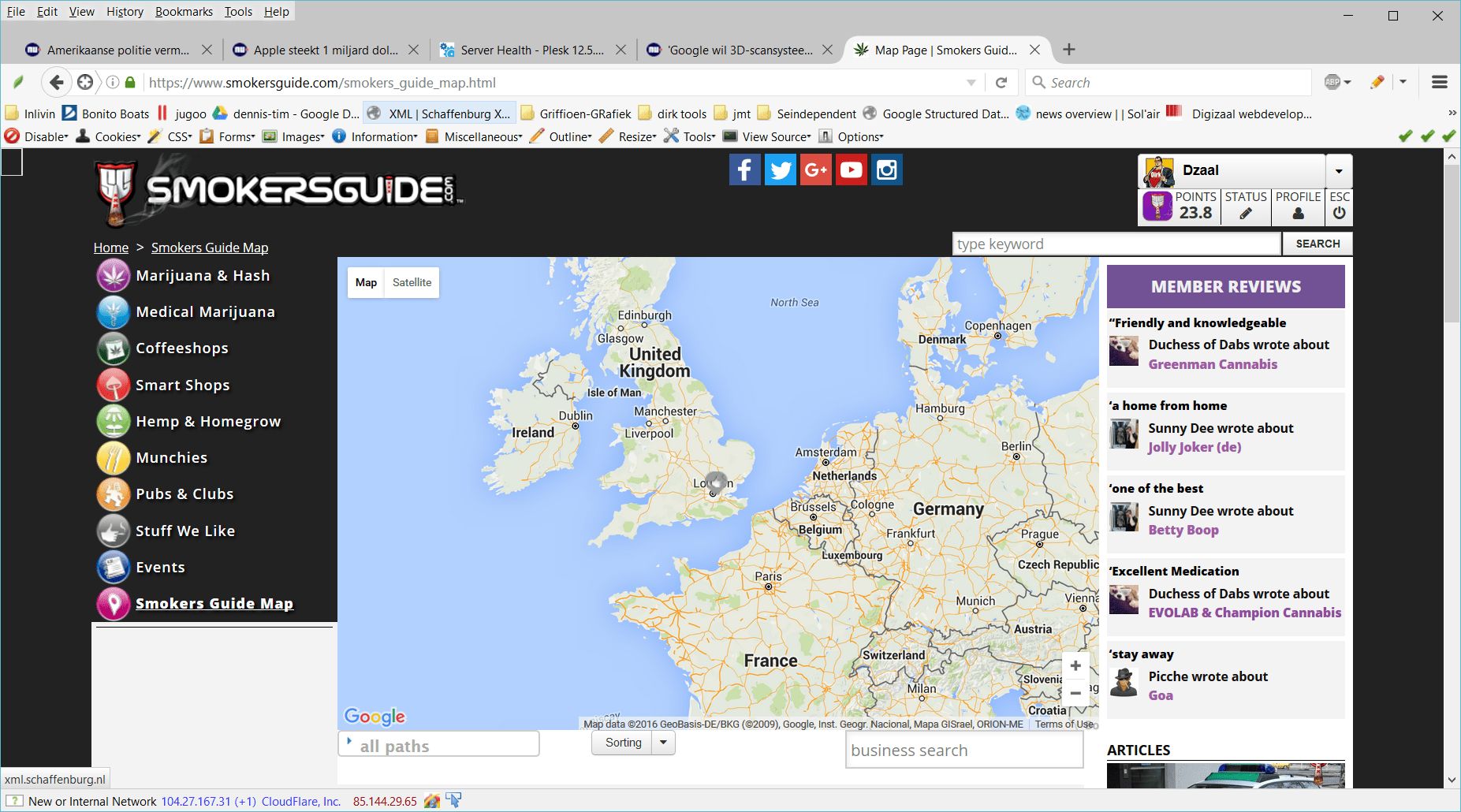The image size is (1461, 812).
Task: Switch to Apple steekt 1 miljard tab
Action: [x=326, y=50]
